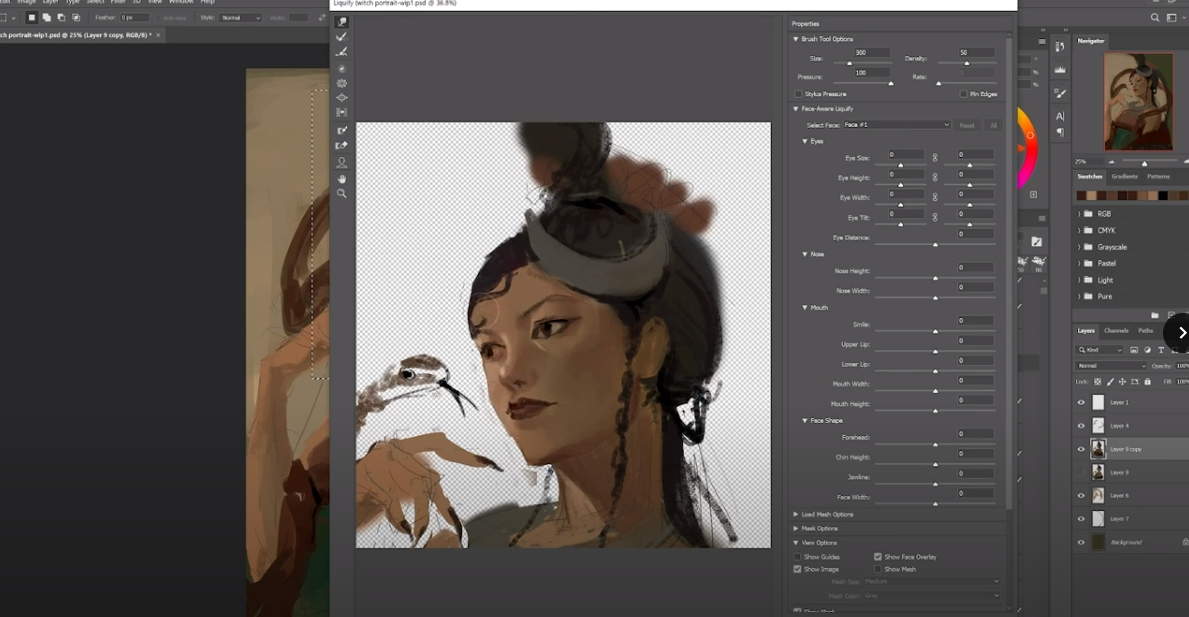Hide the Background layer visibility eye
Screen dimensions: 1189x617
point(1081,543)
